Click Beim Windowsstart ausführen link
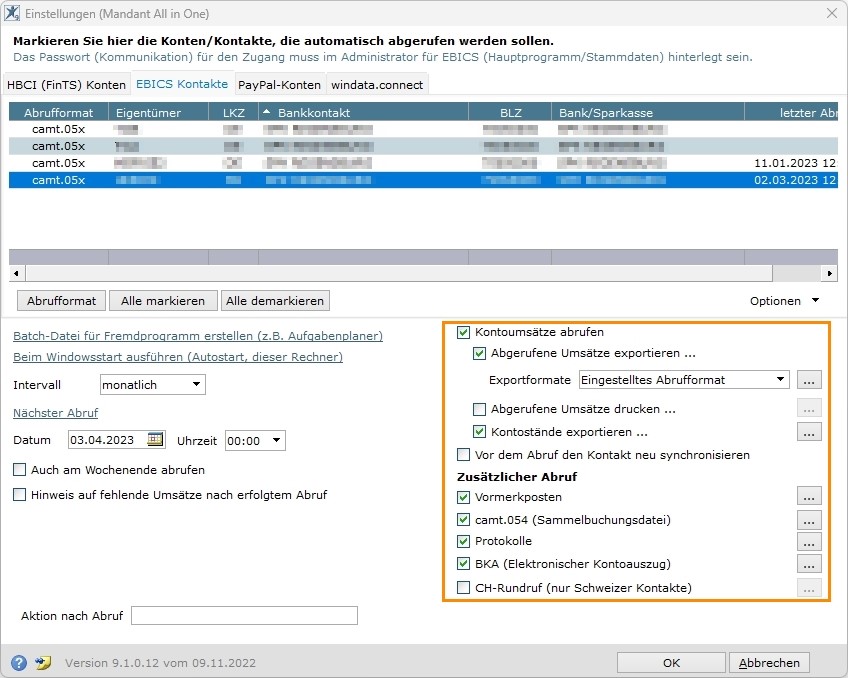 tap(178, 357)
